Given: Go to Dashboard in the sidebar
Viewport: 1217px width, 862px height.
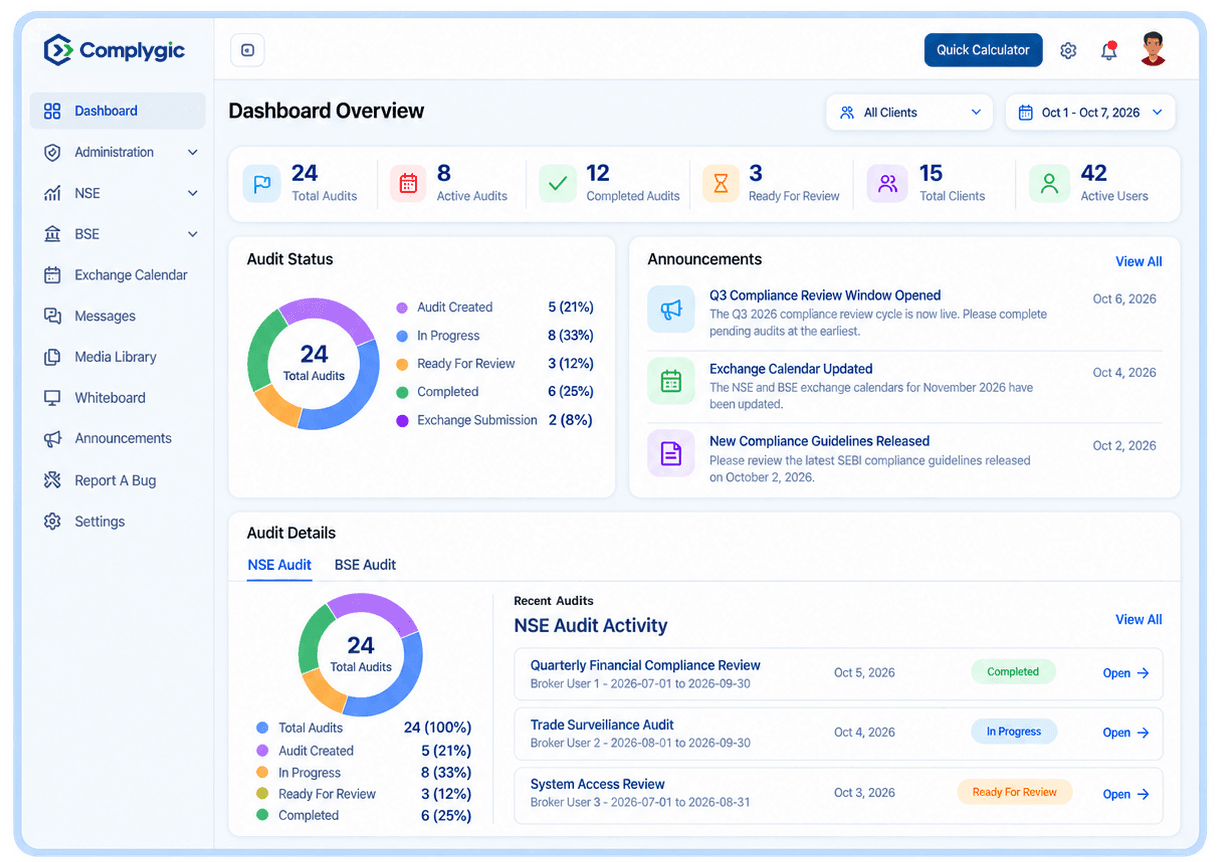Looking at the screenshot, I should click(118, 111).
